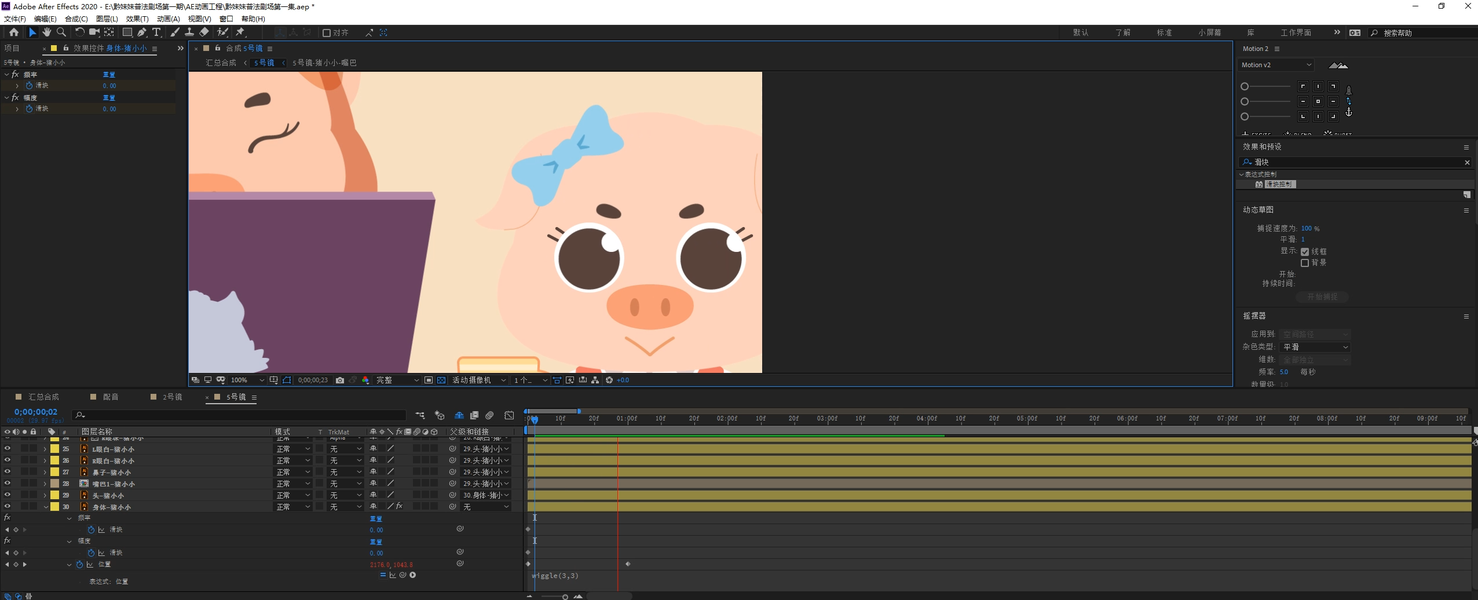Open the composition flowchart icon in the timeline

(x=420, y=415)
